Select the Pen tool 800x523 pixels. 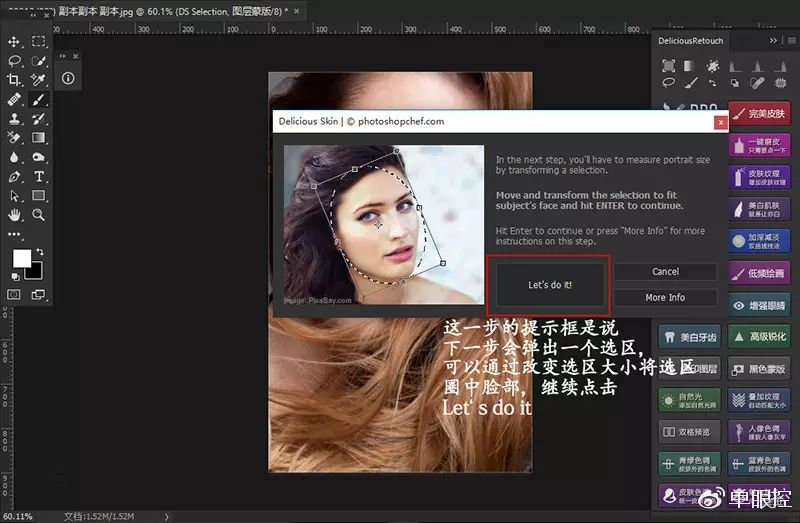[x=14, y=177]
